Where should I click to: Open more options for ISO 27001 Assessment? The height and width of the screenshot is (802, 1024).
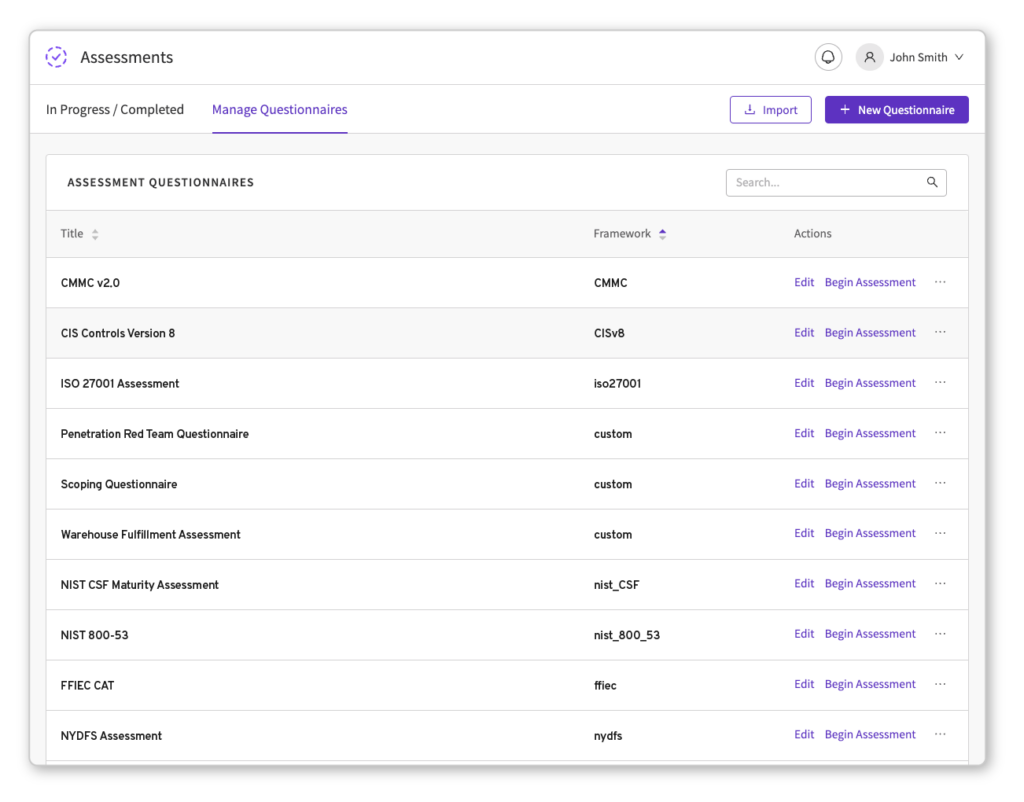click(940, 383)
